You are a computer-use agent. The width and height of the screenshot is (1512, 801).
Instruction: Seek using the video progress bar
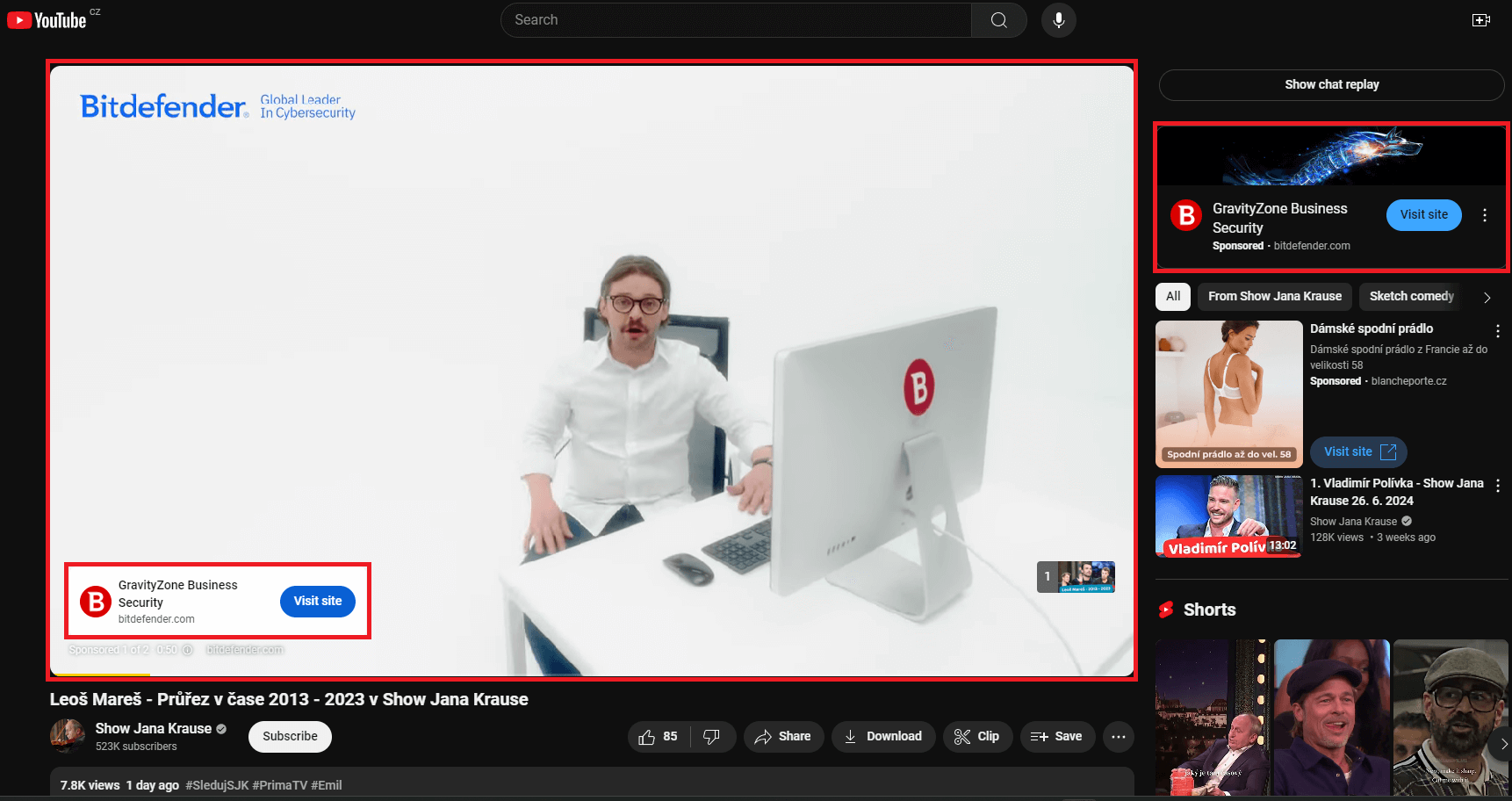(x=593, y=675)
